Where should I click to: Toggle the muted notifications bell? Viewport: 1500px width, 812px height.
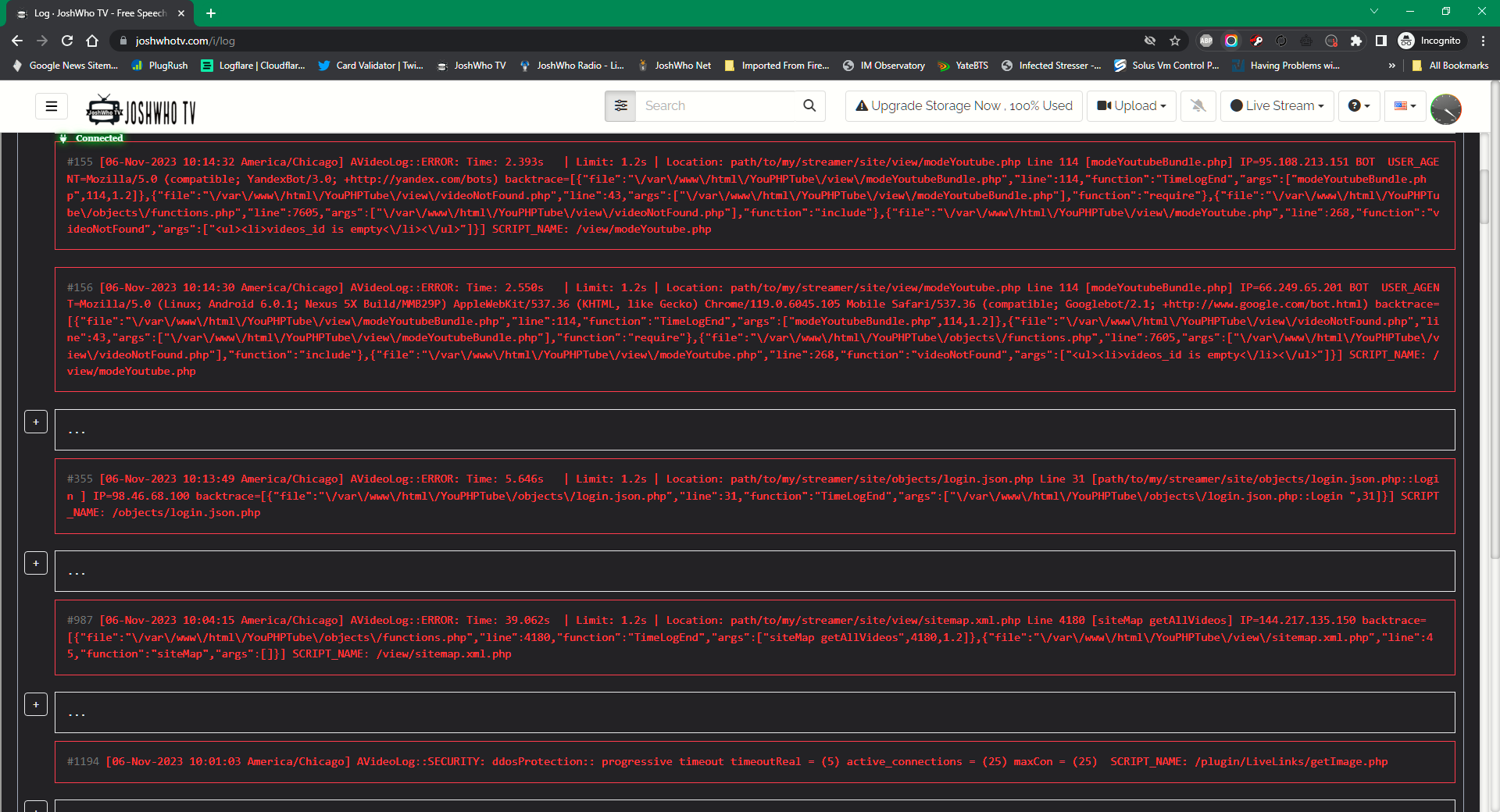tap(1198, 105)
